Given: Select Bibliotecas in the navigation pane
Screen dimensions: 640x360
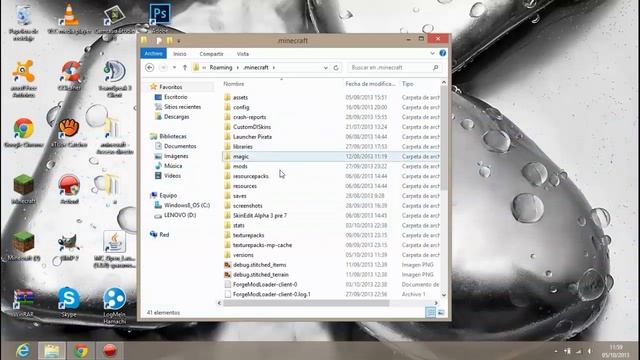Looking at the screenshot, I should (173, 136).
